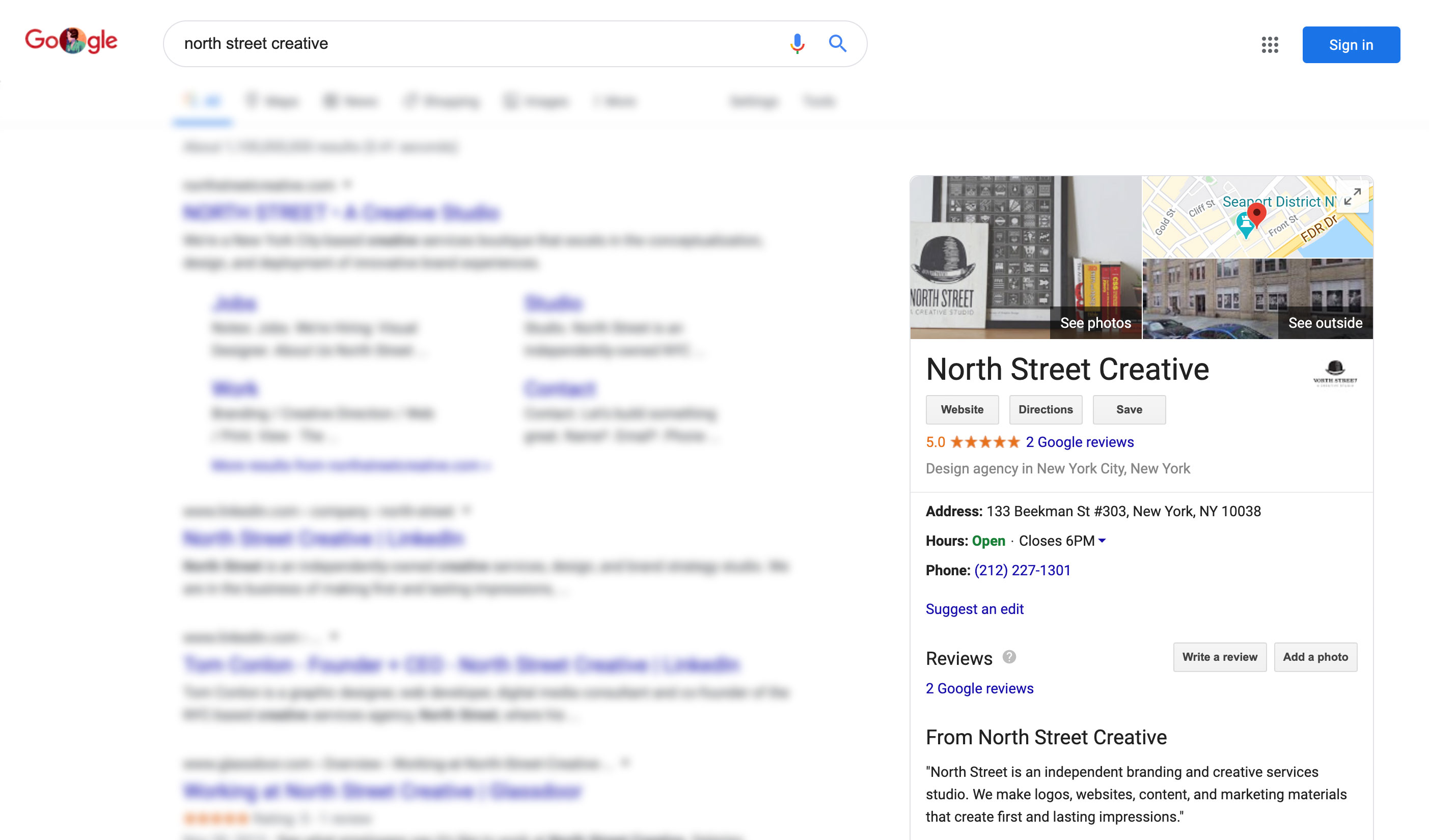
Task: Open the Reviews help question icon
Action: click(1009, 656)
